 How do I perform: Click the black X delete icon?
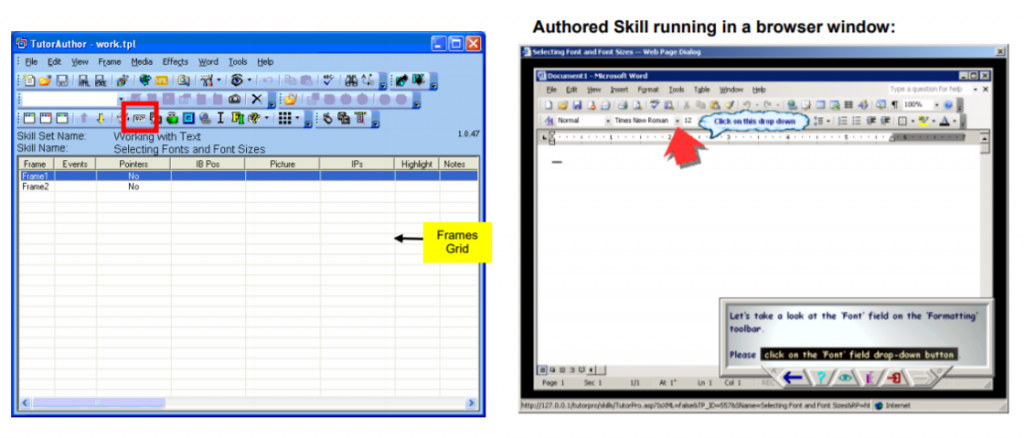coord(257,99)
